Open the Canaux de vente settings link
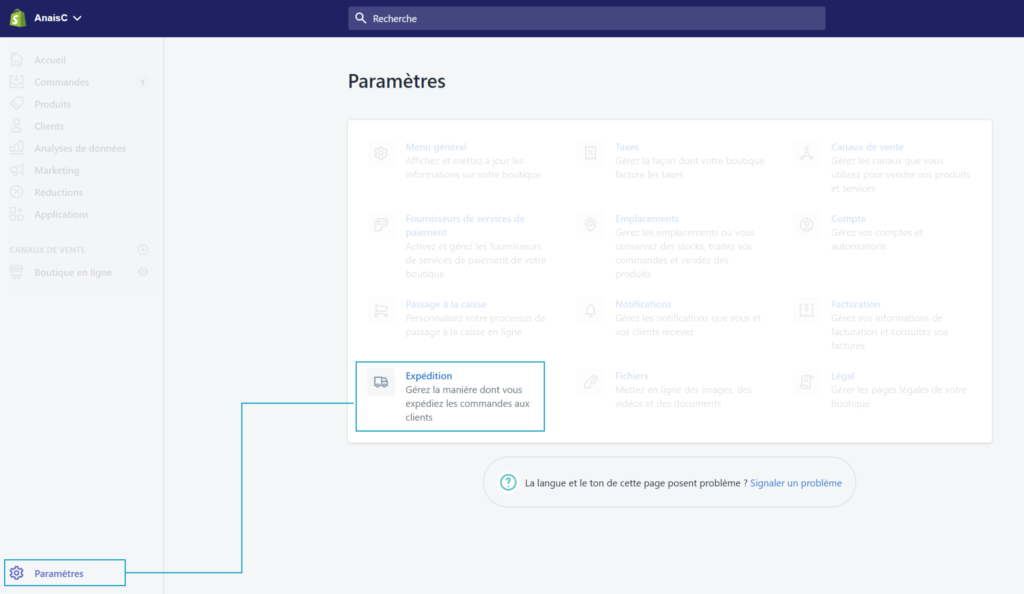This screenshot has height=594, width=1024. click(867, 147)
